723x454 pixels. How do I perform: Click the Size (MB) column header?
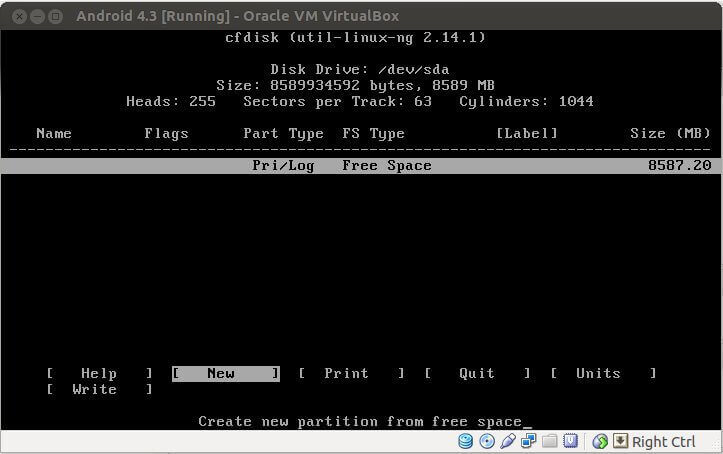point(670,133)
